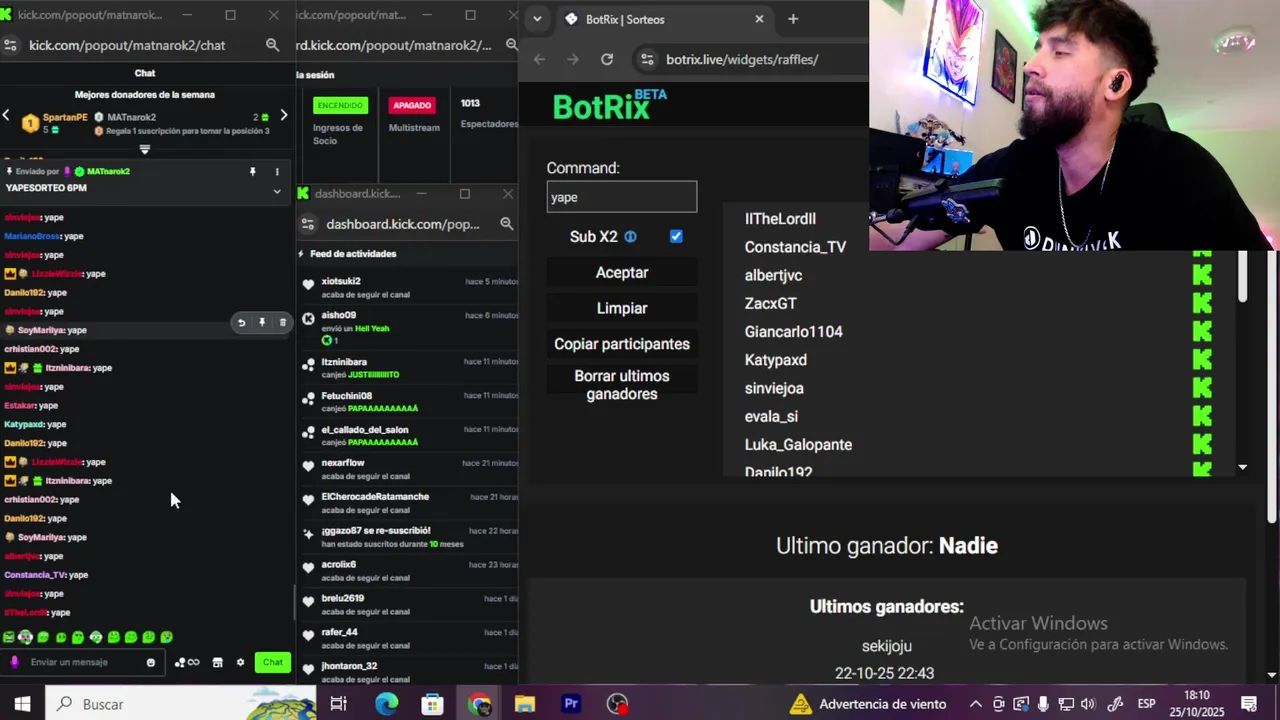Show hidden system tray icons
Image resolution: width=1280 pixels, height=720 pixels.
(x=976, y=704)
